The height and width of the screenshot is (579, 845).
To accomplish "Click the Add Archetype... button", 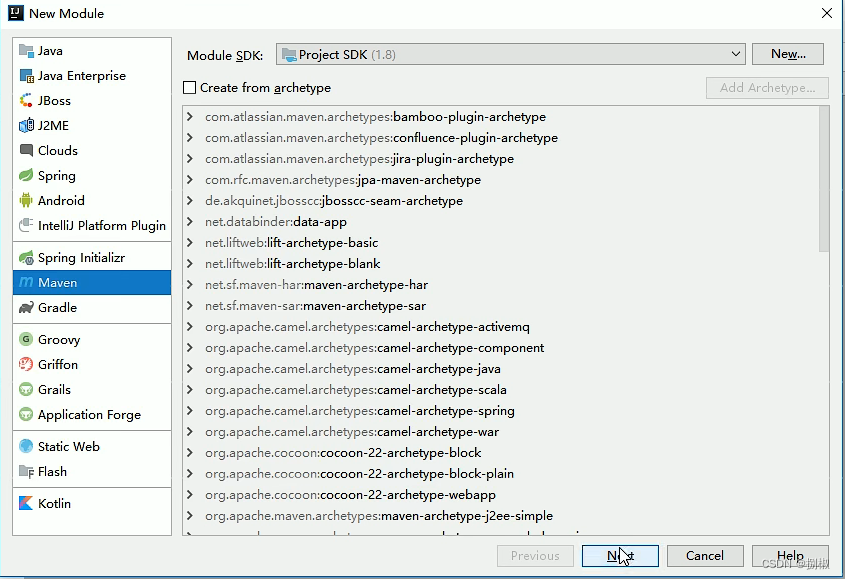I will pos(767,88).
